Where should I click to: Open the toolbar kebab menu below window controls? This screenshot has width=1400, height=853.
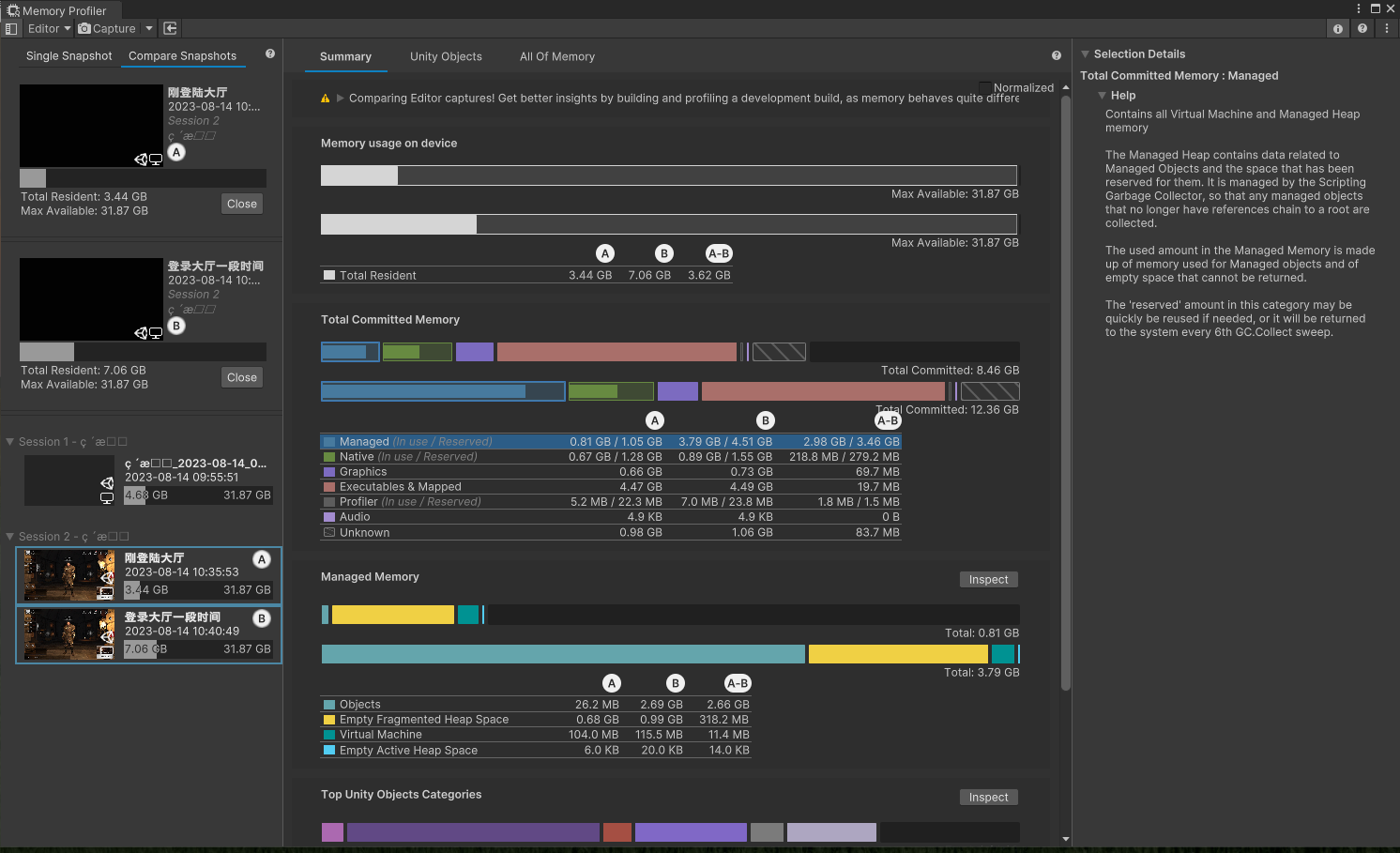pyautogui.click(x=1387, y=29)
